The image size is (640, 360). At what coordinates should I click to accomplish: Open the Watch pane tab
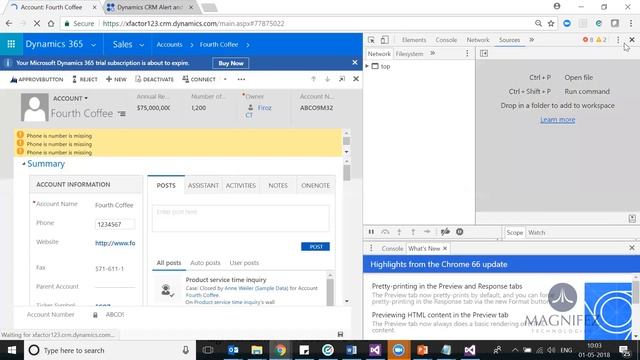536,232
